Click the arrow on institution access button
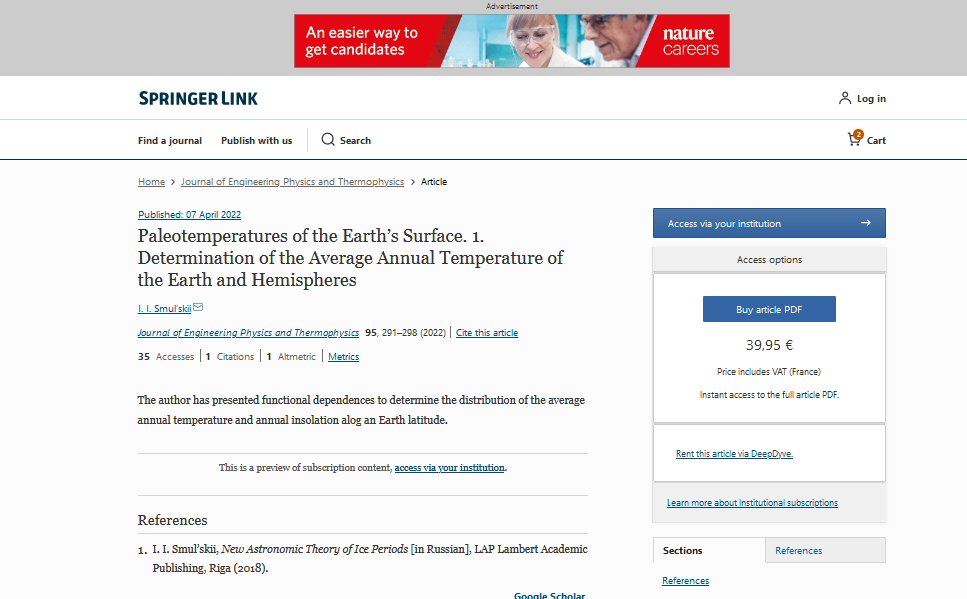This screenshot has width=967, height=599. 865,223
